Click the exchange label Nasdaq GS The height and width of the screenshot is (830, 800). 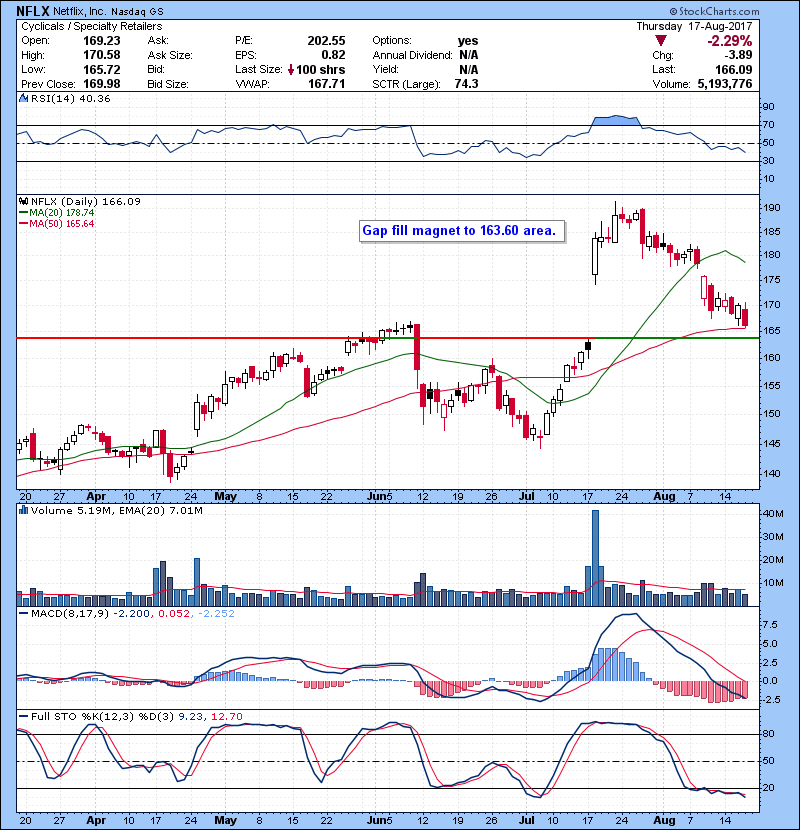coord(137,11)
